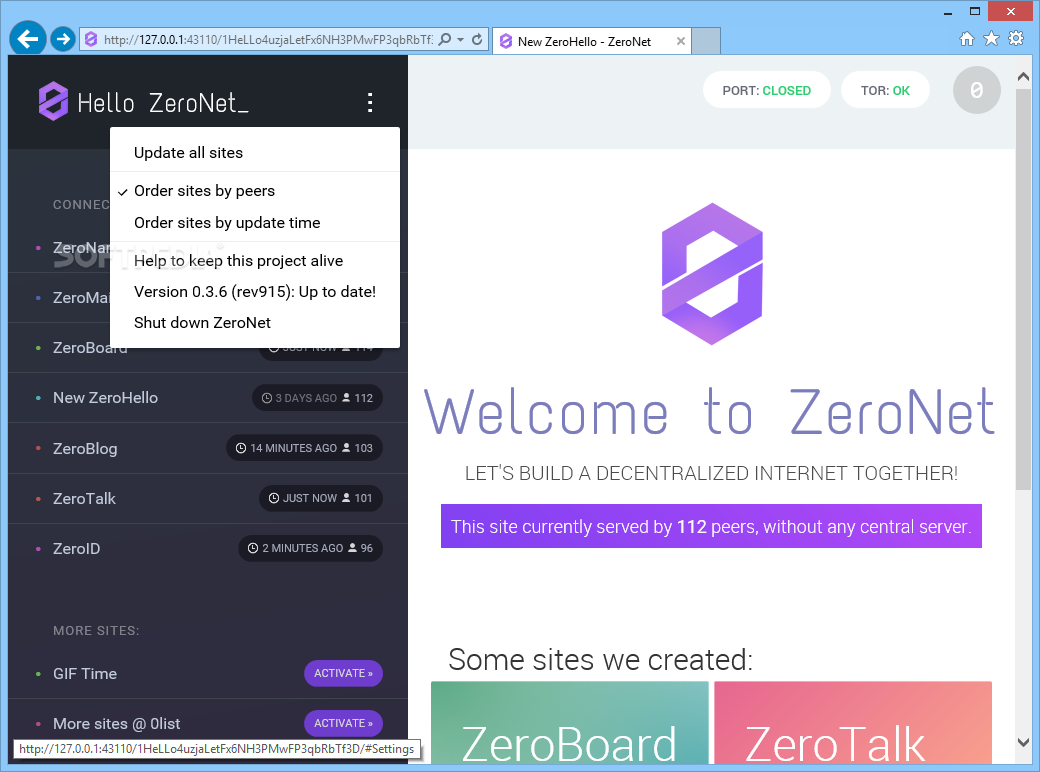Viewport: 1040px width, 772px height.
Task: Open the ZeroID site
Action: (x=76, y=548)
